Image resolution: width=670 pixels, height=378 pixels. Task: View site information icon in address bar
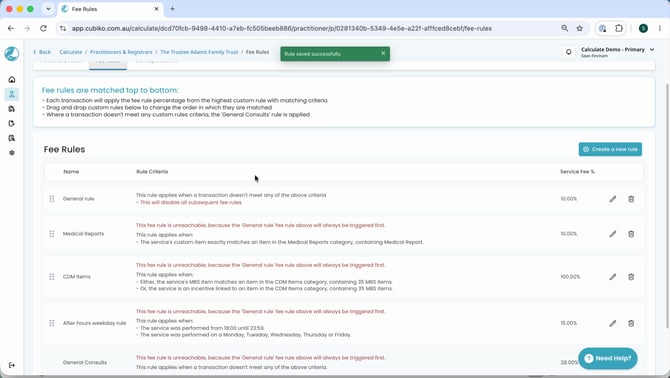pyautogui.click(x=63, y=28)
